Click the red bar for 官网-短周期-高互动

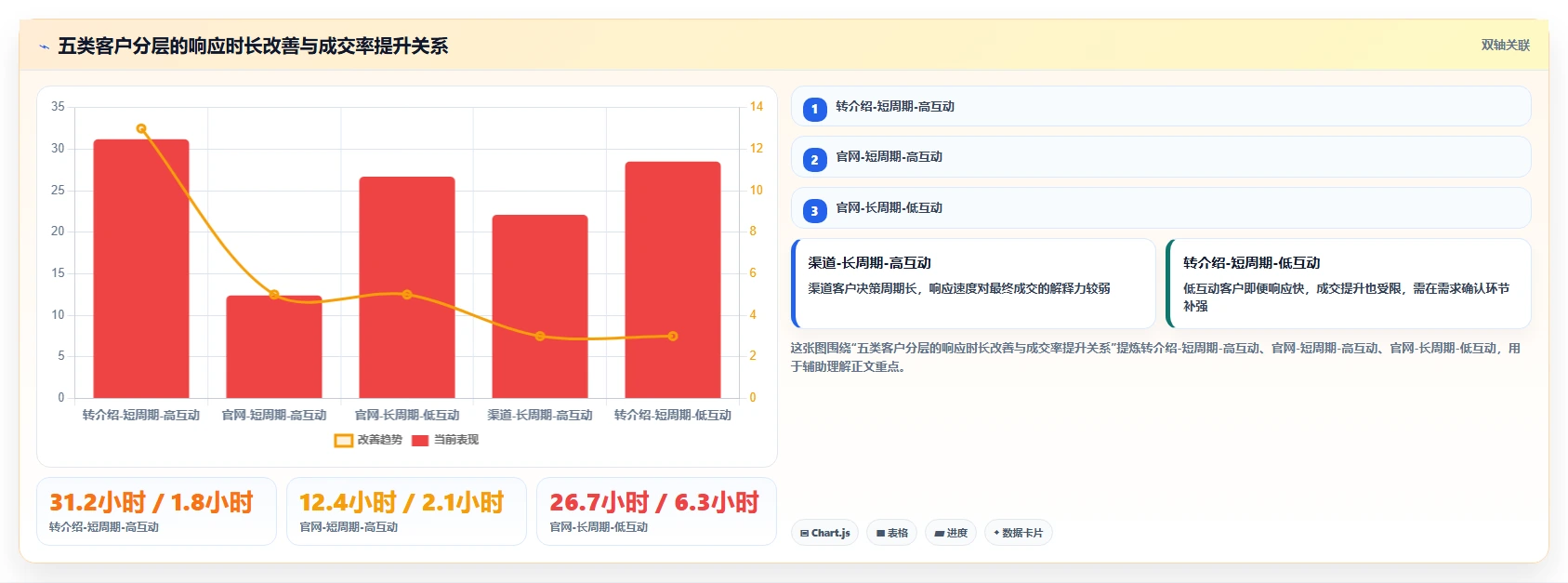pyautogui.click(x=274, y=347)
